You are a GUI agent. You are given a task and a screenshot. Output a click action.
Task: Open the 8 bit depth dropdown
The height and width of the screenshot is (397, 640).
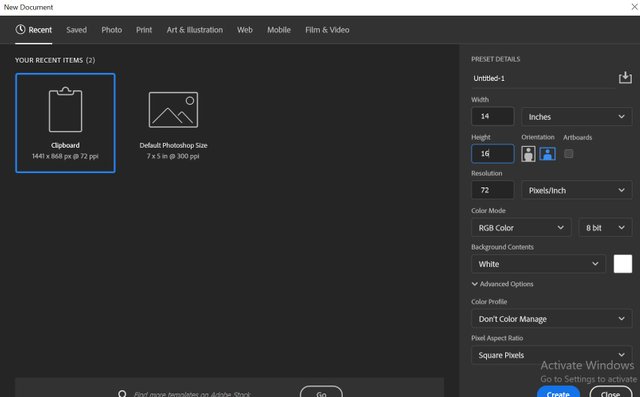(x=605, y=228)
